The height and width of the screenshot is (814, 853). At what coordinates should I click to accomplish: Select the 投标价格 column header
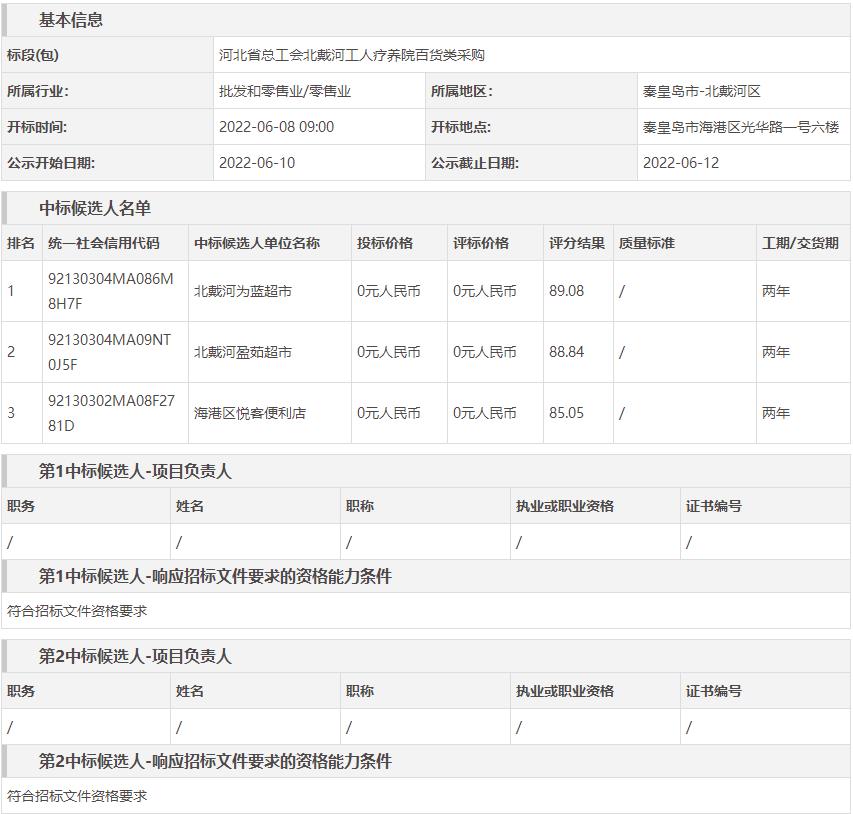pyautogui.click(x=385, y=243)
